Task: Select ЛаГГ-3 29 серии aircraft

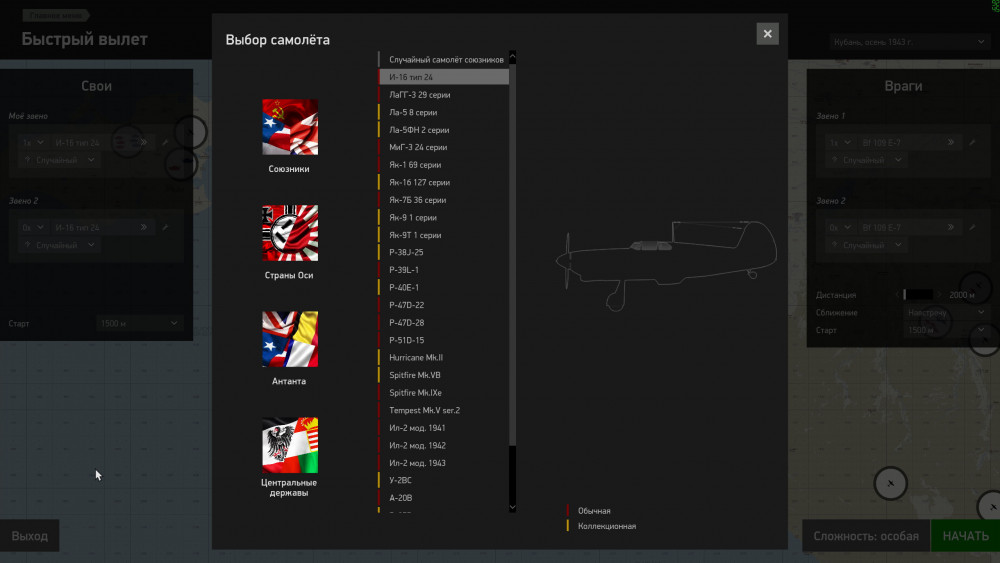Action: 443,94
